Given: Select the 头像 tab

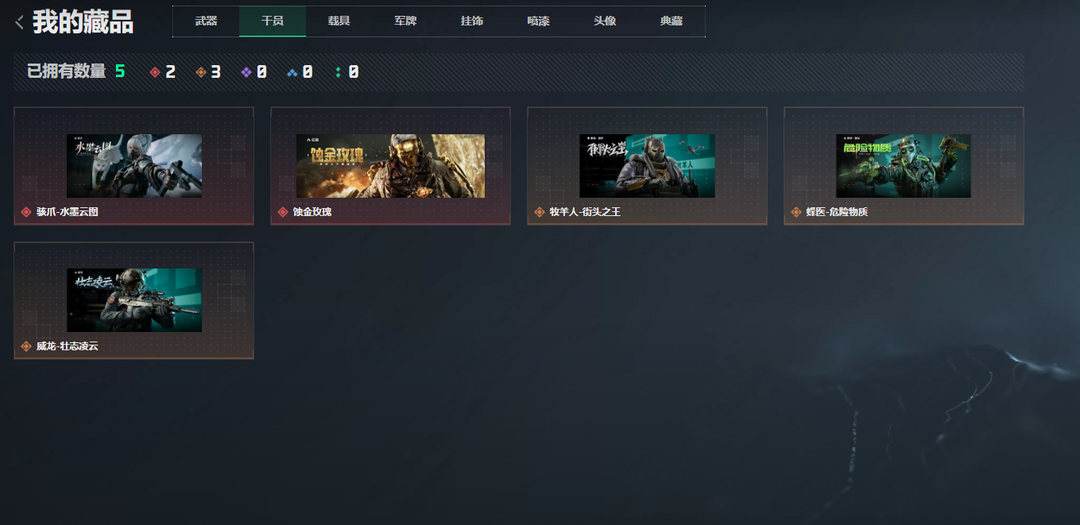Looking at the screenshot, I should coord(605,21).
